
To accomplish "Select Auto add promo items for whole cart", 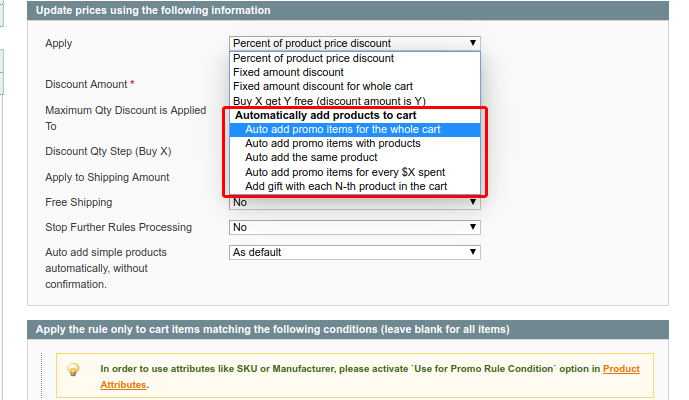I will 342,129.
